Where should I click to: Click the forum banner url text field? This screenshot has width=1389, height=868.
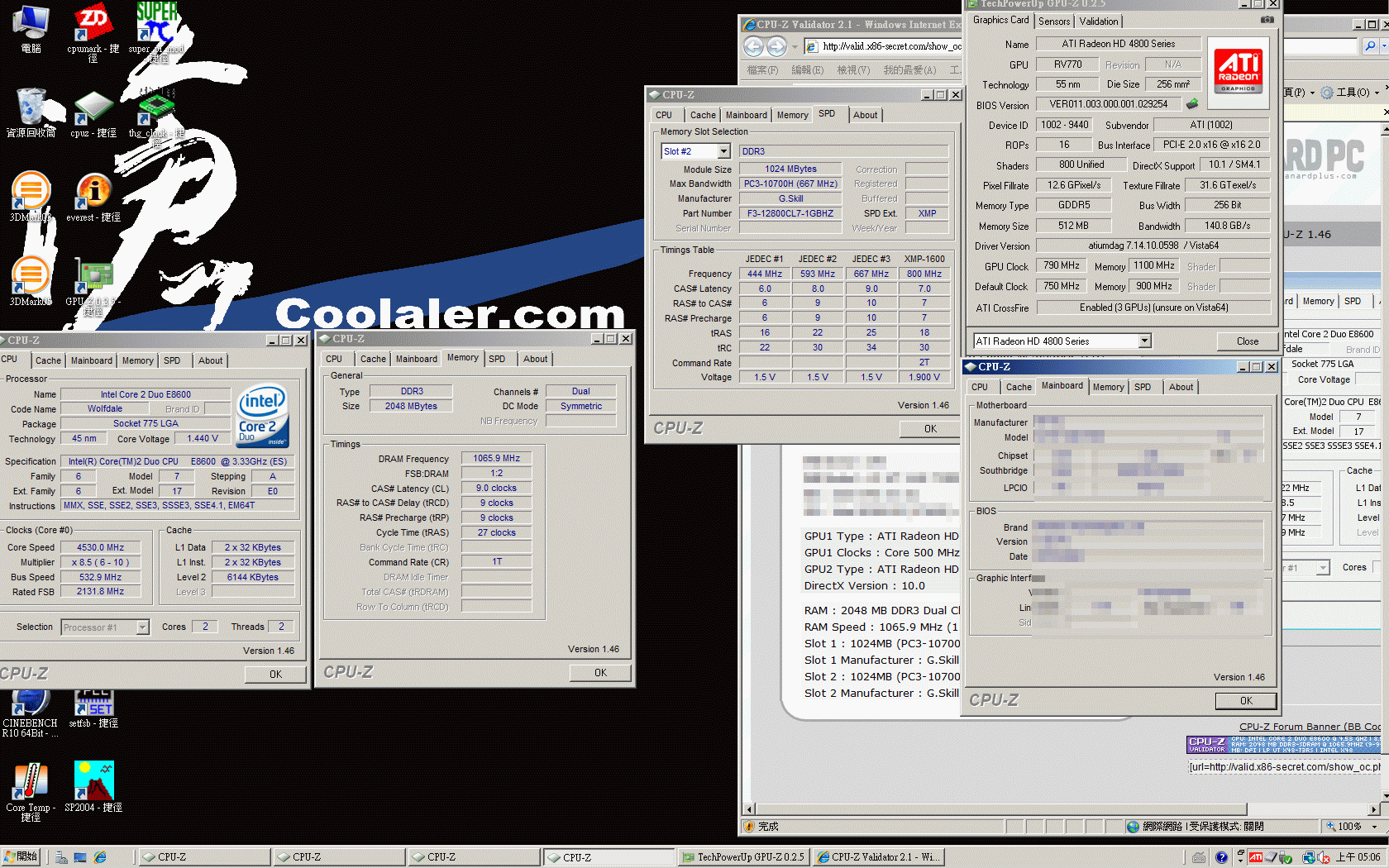[1284, 767]
